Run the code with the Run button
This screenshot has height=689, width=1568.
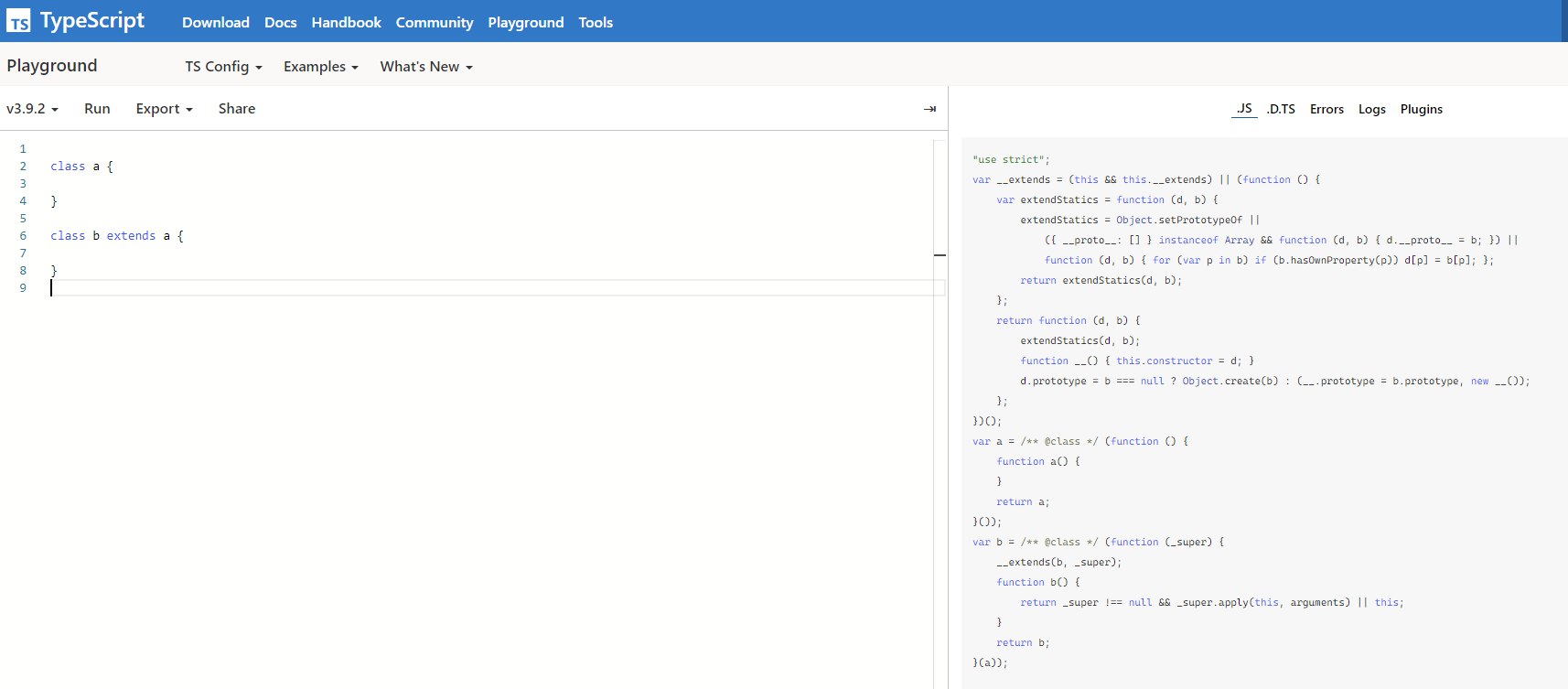pos(97,109)
